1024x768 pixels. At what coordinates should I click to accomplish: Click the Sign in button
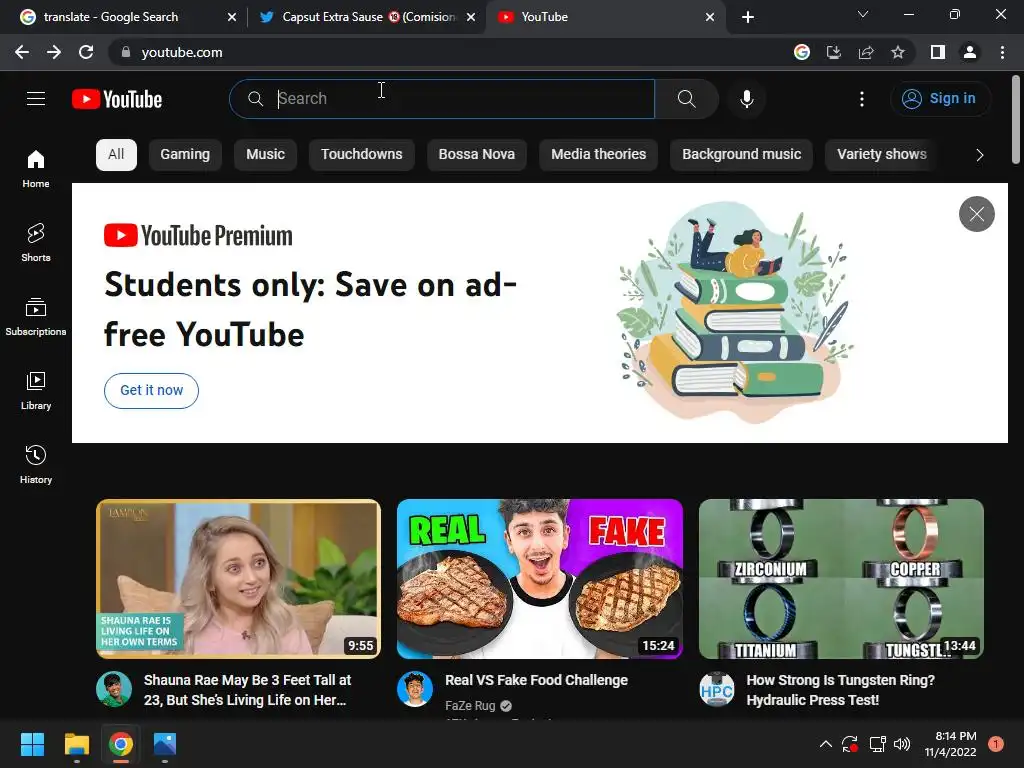coord(940,99)
